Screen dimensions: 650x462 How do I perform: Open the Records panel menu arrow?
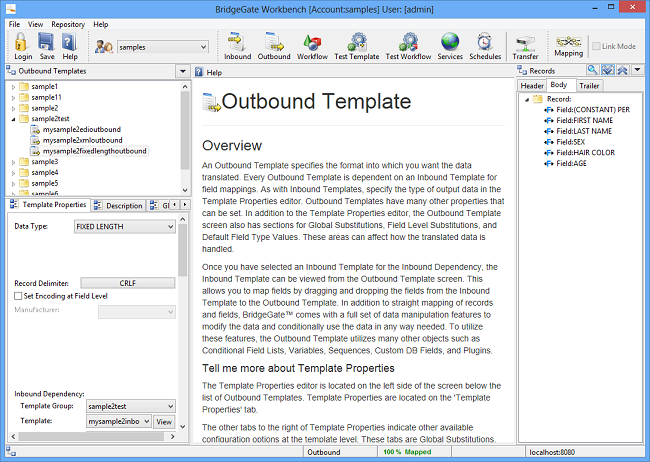[638, 70]
